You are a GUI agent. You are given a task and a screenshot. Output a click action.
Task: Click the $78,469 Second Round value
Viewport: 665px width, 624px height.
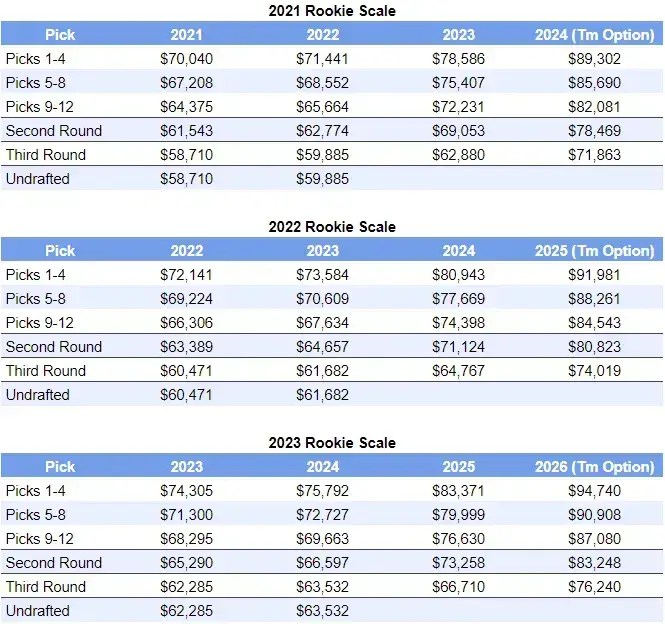coord(594,131)
